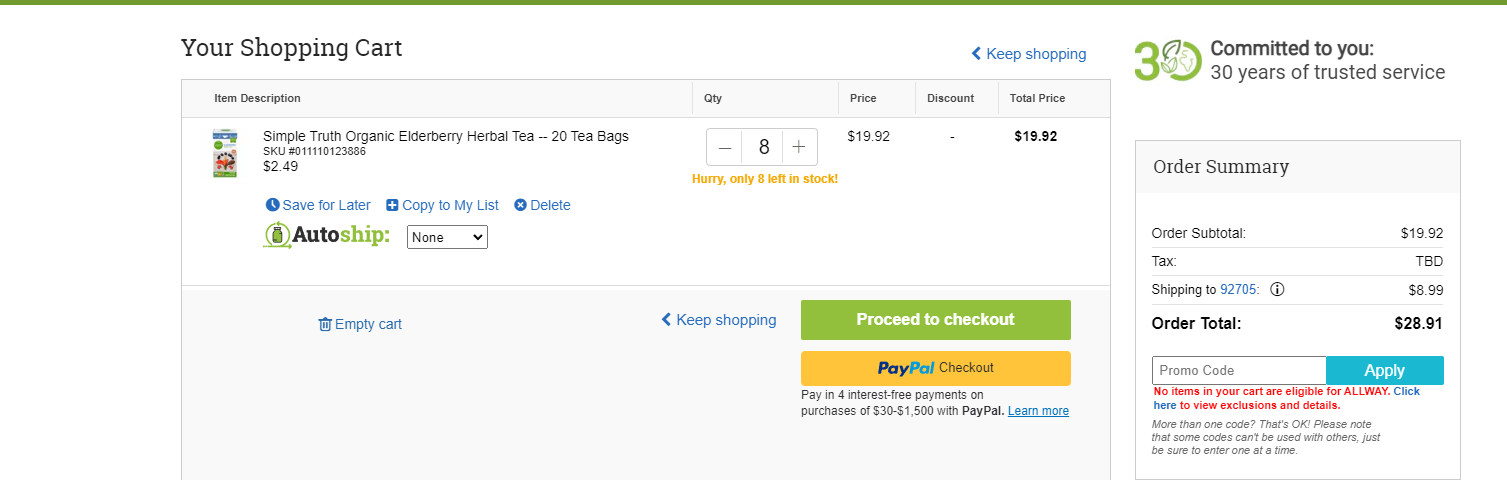Viewport: 1507px width, 480px height.
Task: Open the Autoship frequency dropdown
Action: point(447,238)
